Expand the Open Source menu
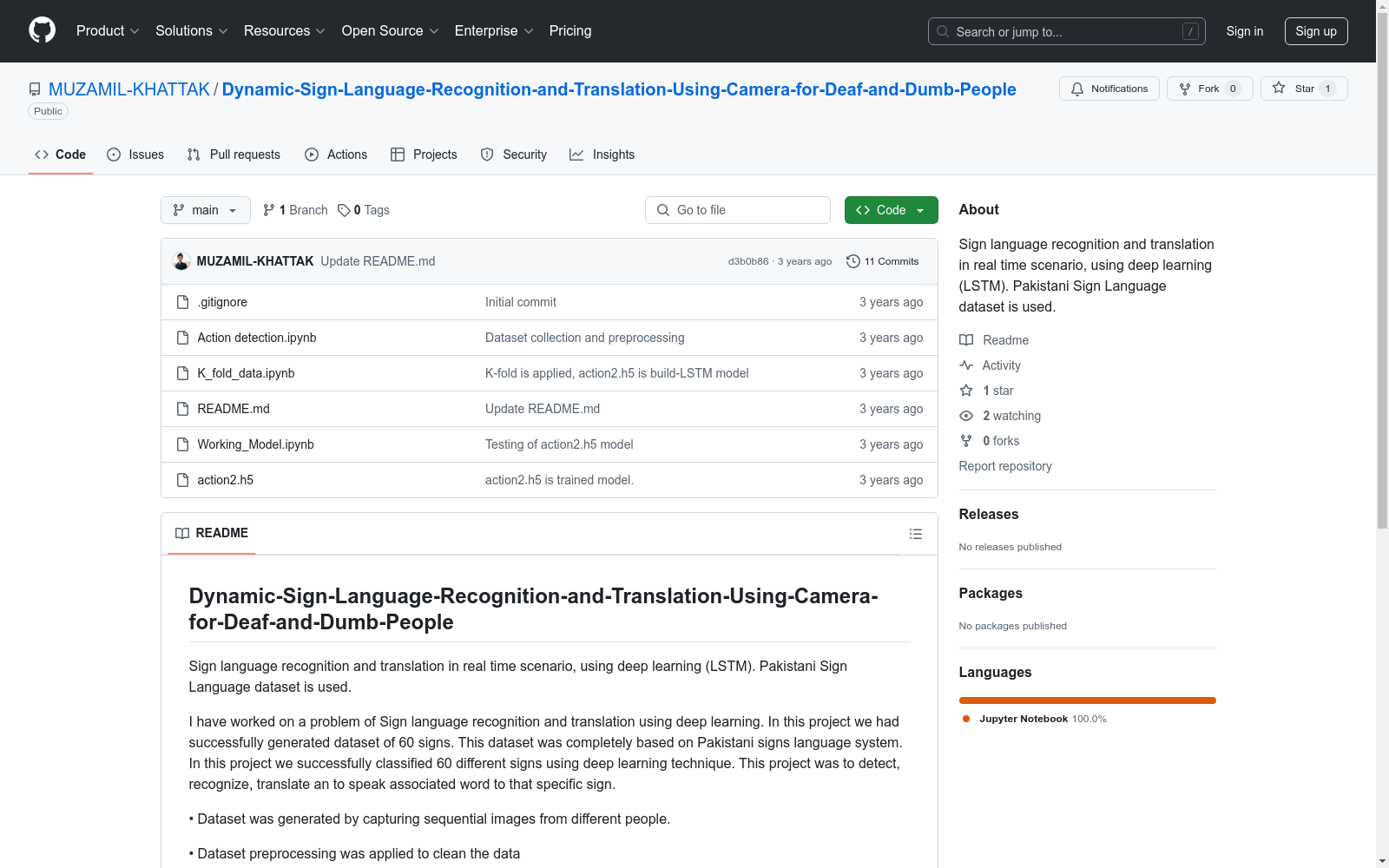The image size is (1389, 868). click(391, 31)
